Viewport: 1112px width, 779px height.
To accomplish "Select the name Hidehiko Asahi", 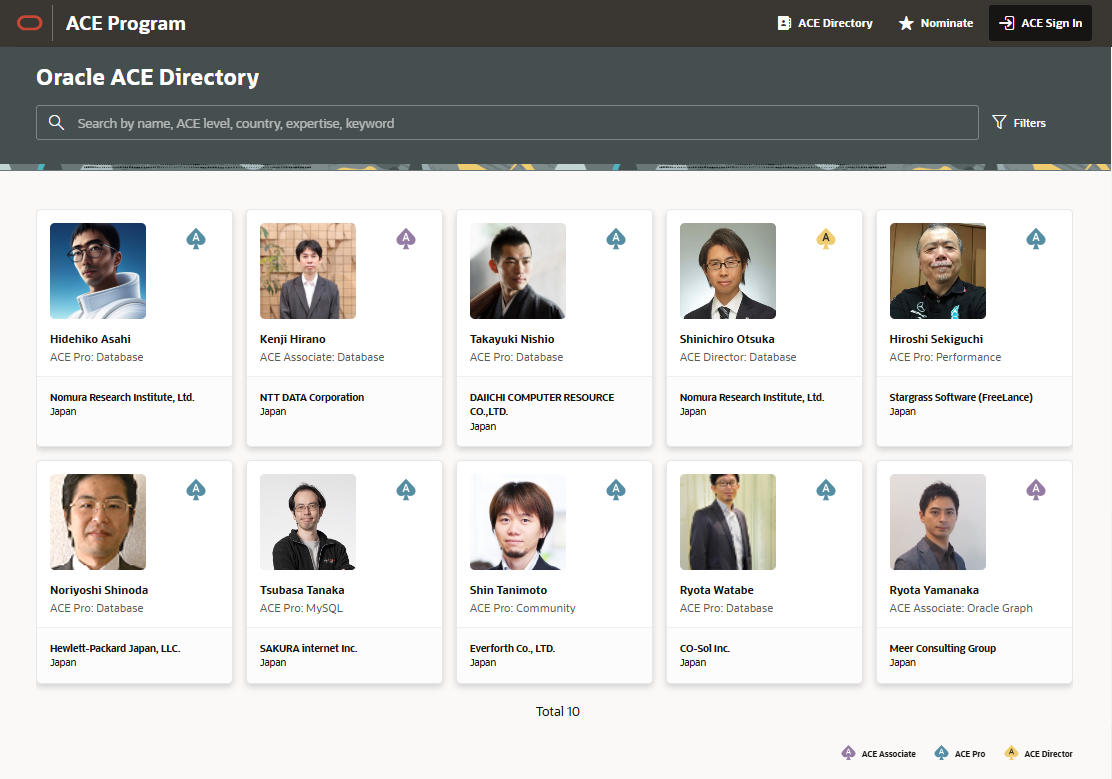I will point(90,339).
